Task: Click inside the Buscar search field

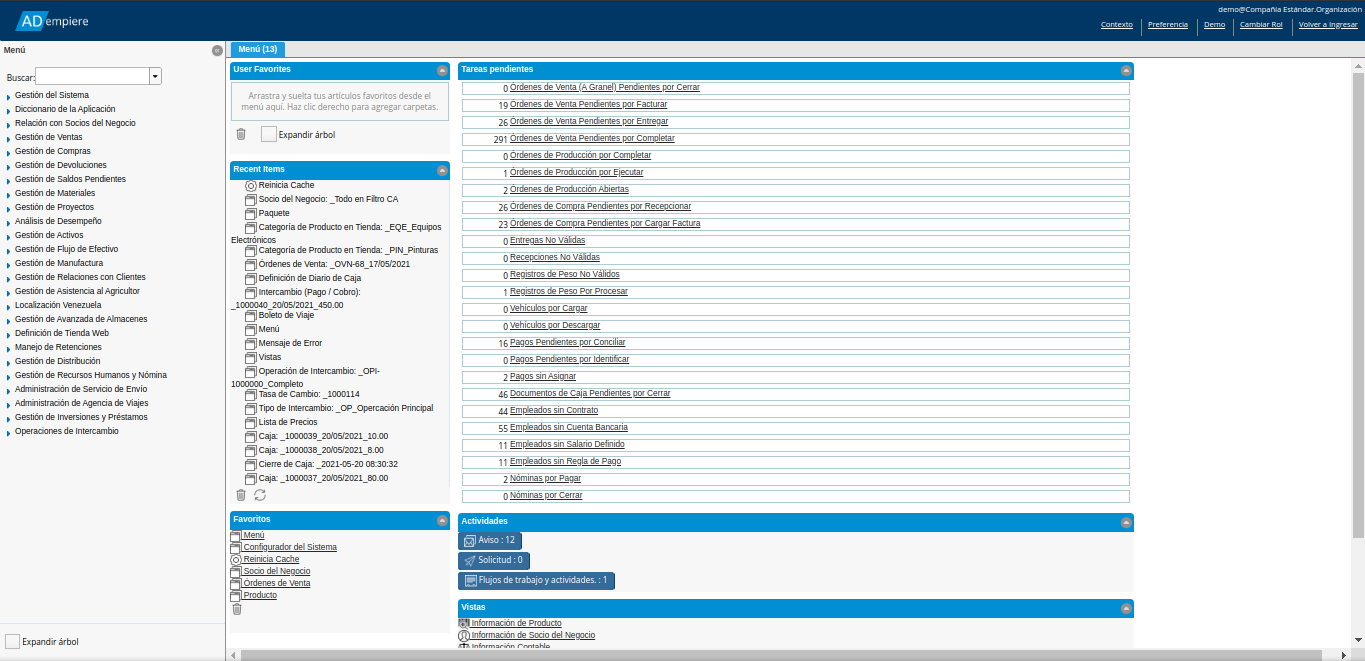Action: (x=92, y=76)
